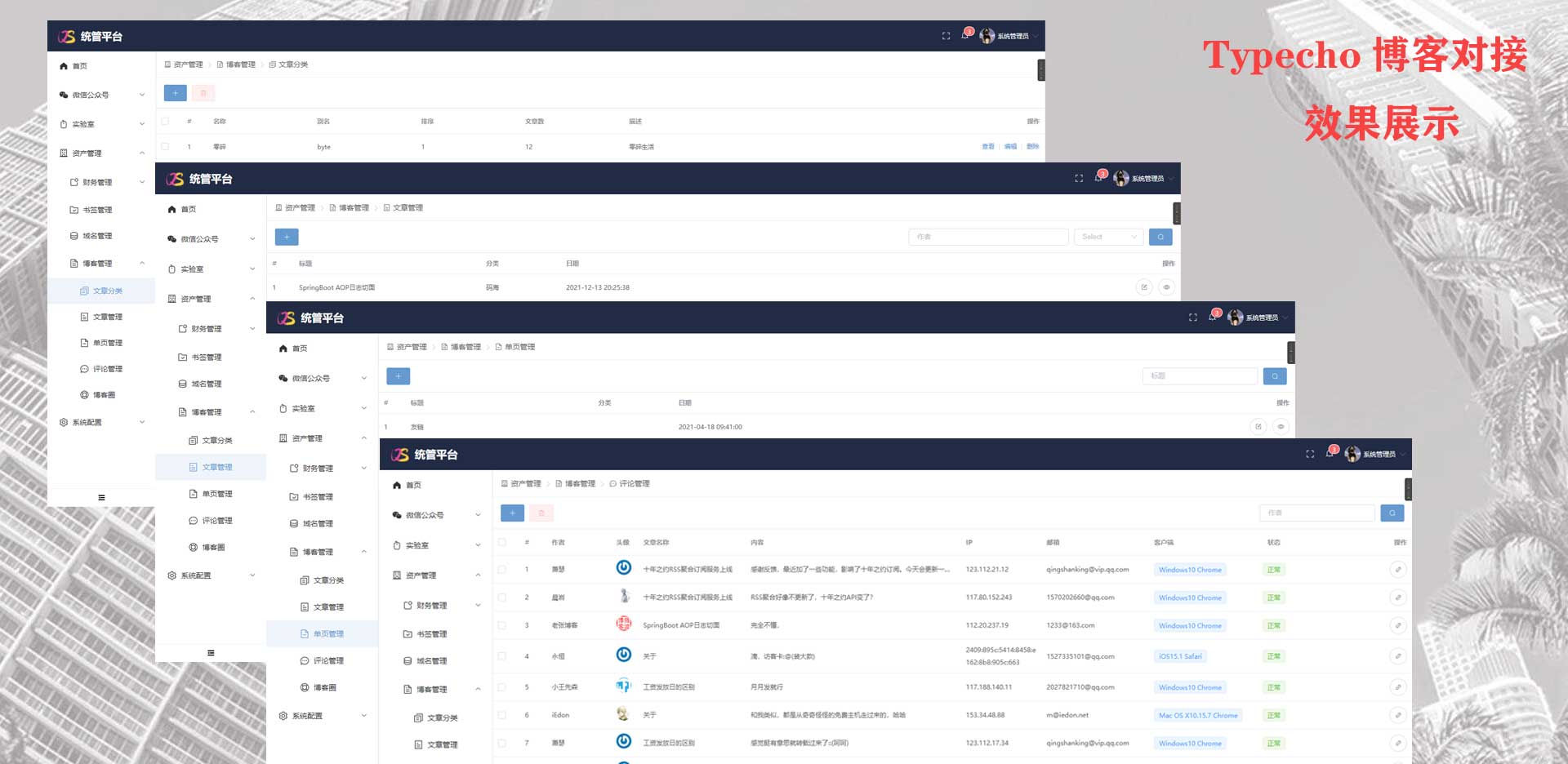Select 域名管理 in 单页管理 window sidebar
Screen dimensions: 1568x764
pos(323,524)
